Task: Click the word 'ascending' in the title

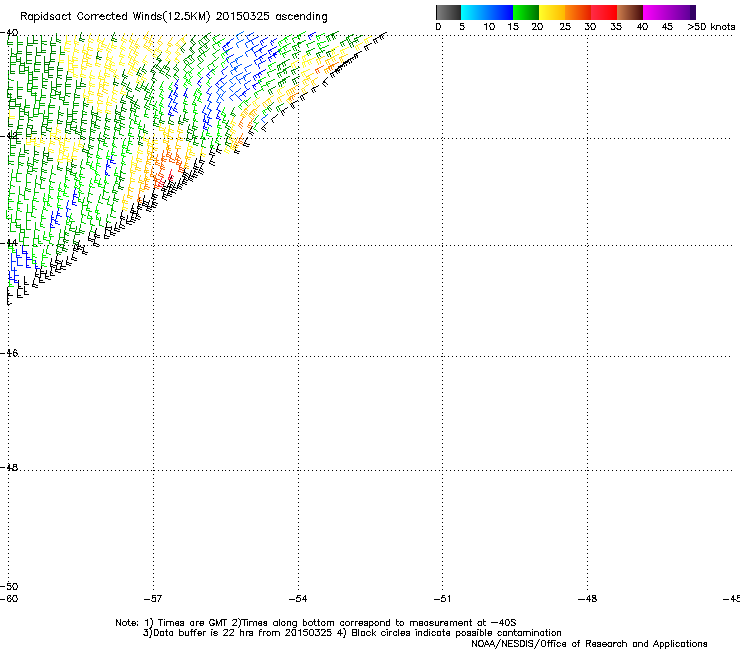Action: 301,17
